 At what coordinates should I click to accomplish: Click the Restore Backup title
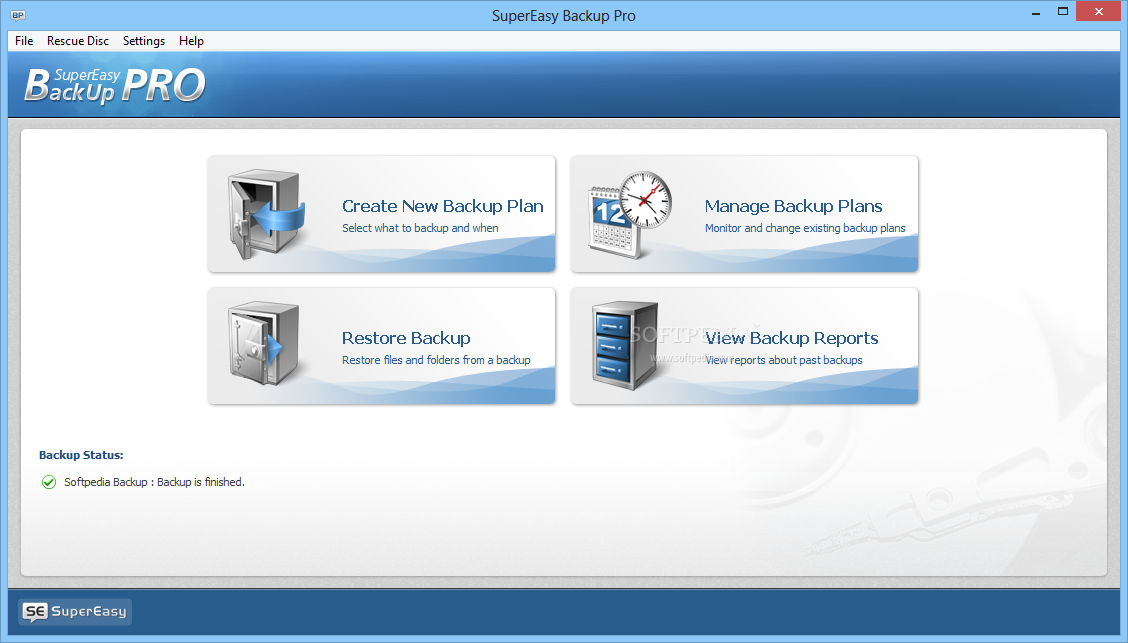tap(406, 338)
